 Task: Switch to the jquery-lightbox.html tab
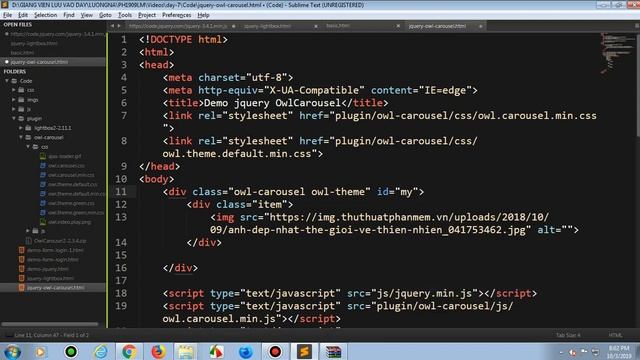[x=268, y=26]
